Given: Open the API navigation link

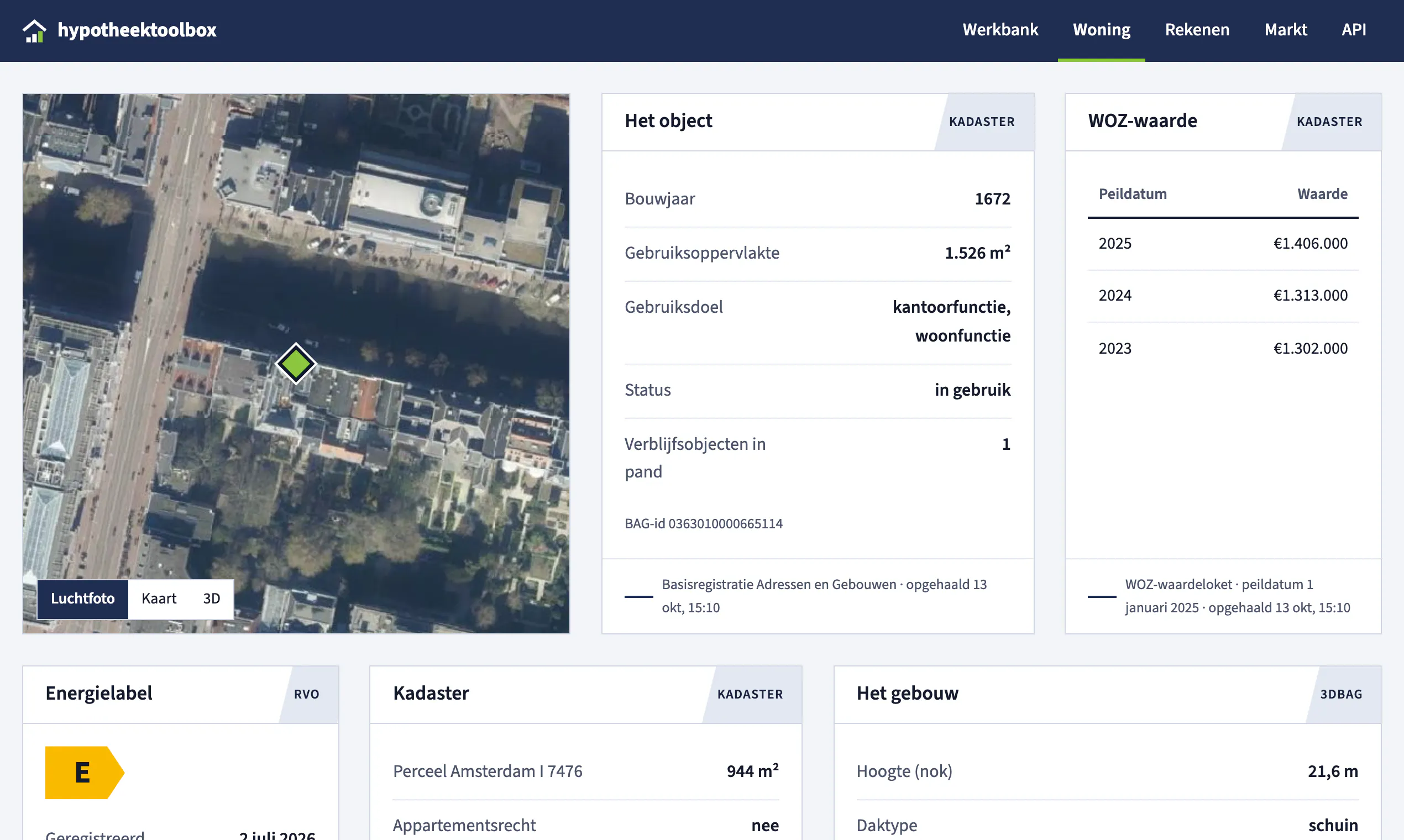Looking at the screenshot, I should click(1354, 29).
